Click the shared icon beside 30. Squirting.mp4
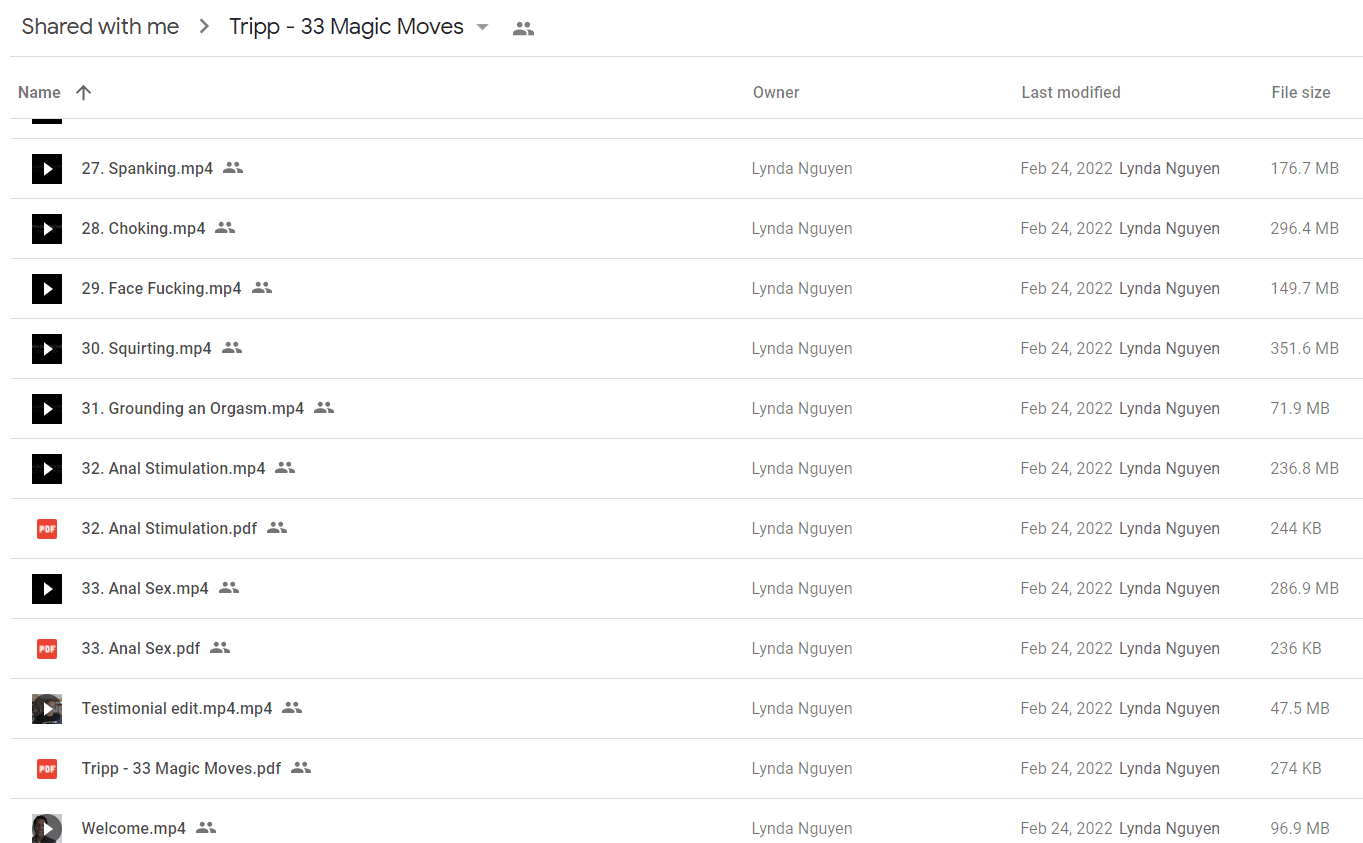 (232, 348)
